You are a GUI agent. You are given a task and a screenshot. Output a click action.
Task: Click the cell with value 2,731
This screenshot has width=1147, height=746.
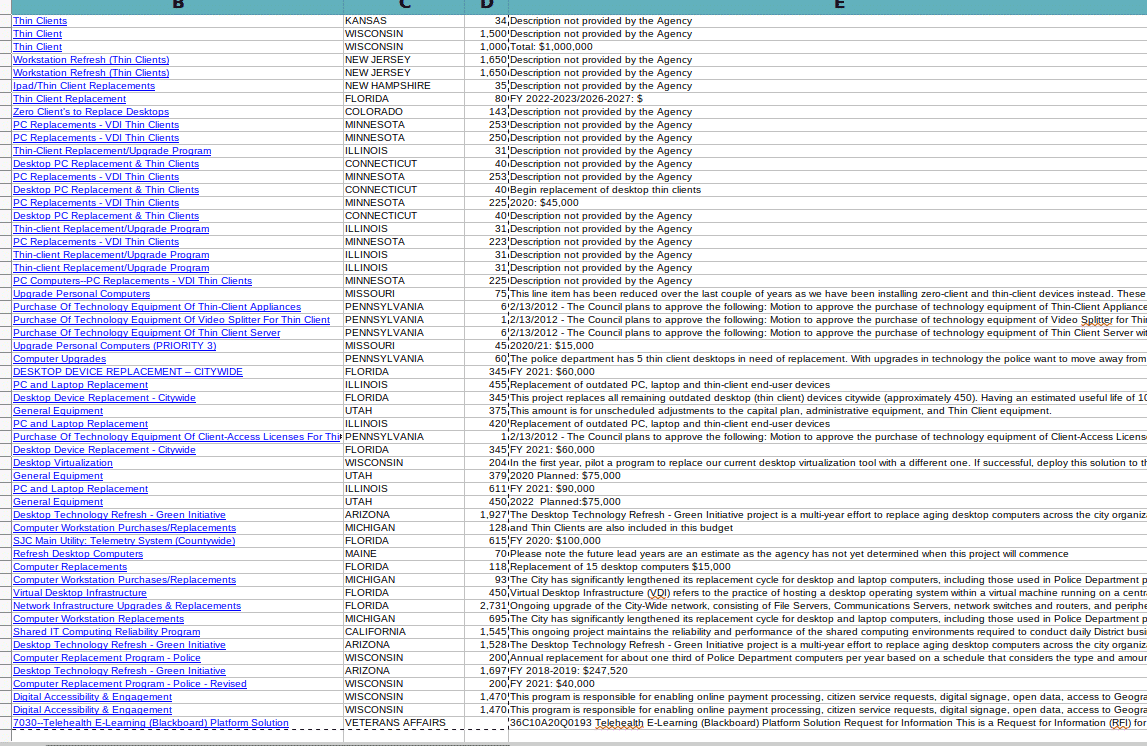(486, 606)
